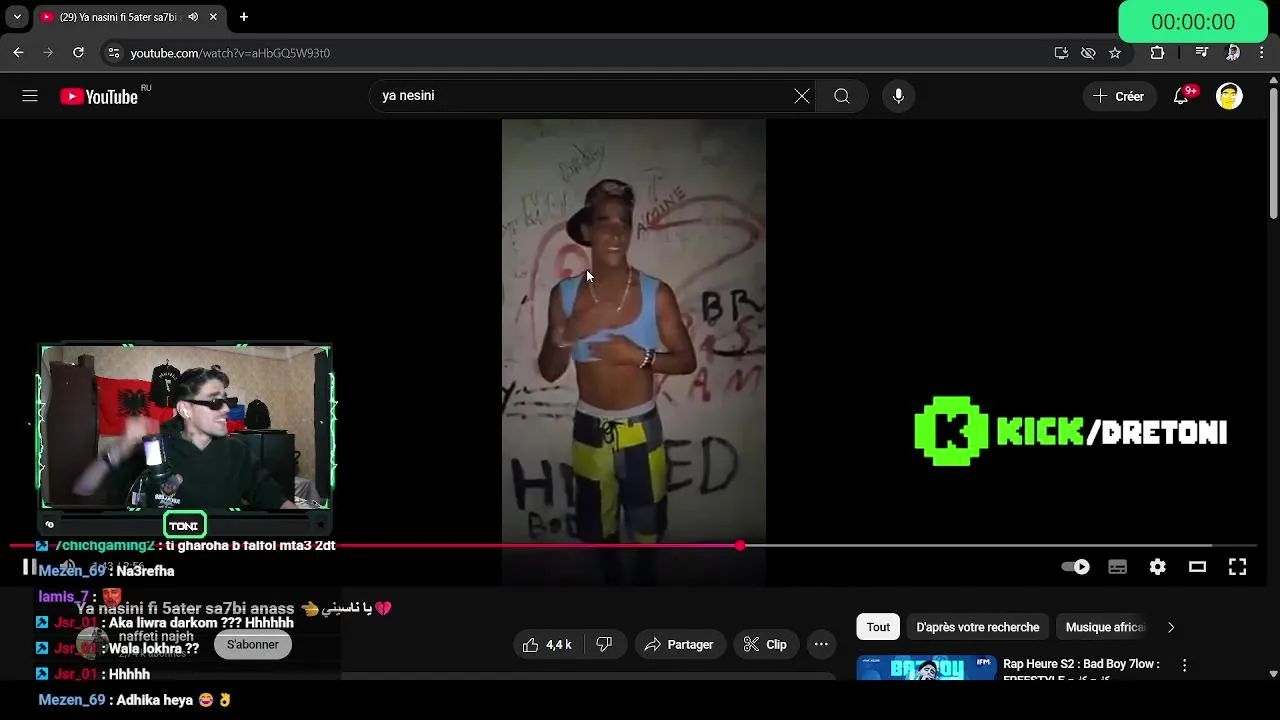Open the account avatar menu
Screen dimensions: 1280x720
click(x=1229, y=96)
